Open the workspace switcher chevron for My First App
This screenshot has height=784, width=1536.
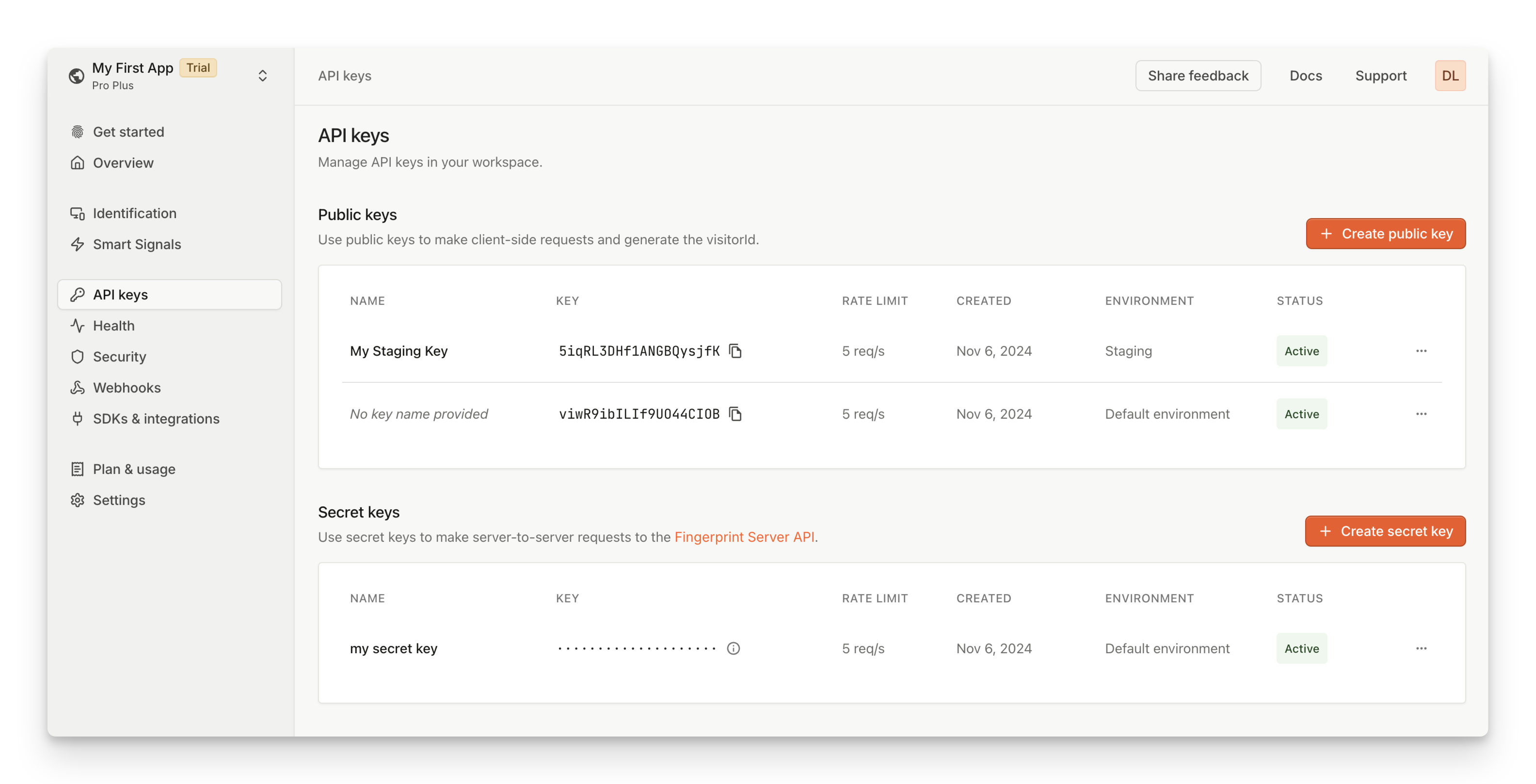click(262, 75)
